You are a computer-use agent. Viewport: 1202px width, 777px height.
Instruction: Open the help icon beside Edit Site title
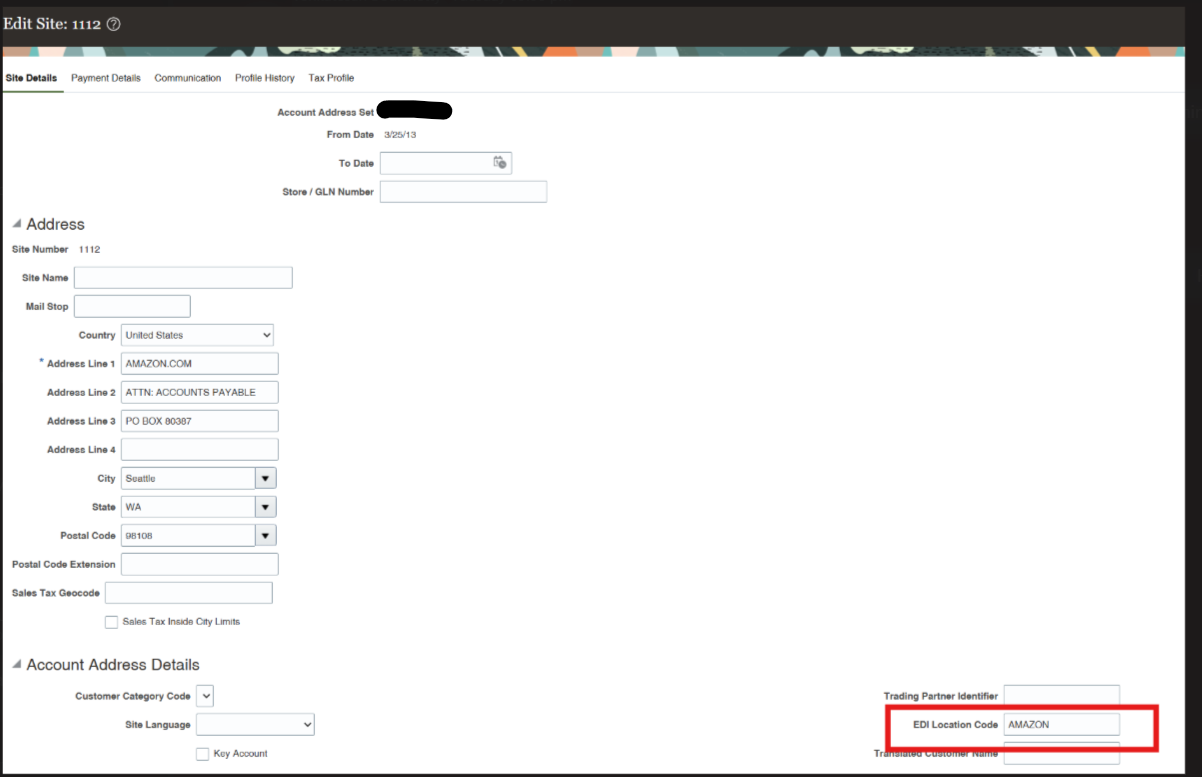click(113, 23)
